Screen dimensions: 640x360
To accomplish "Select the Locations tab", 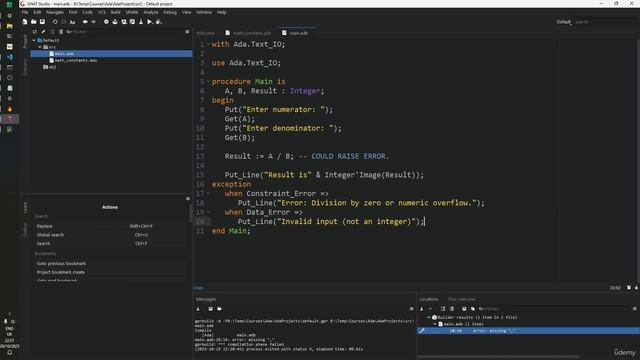I will tap(429, 299).
